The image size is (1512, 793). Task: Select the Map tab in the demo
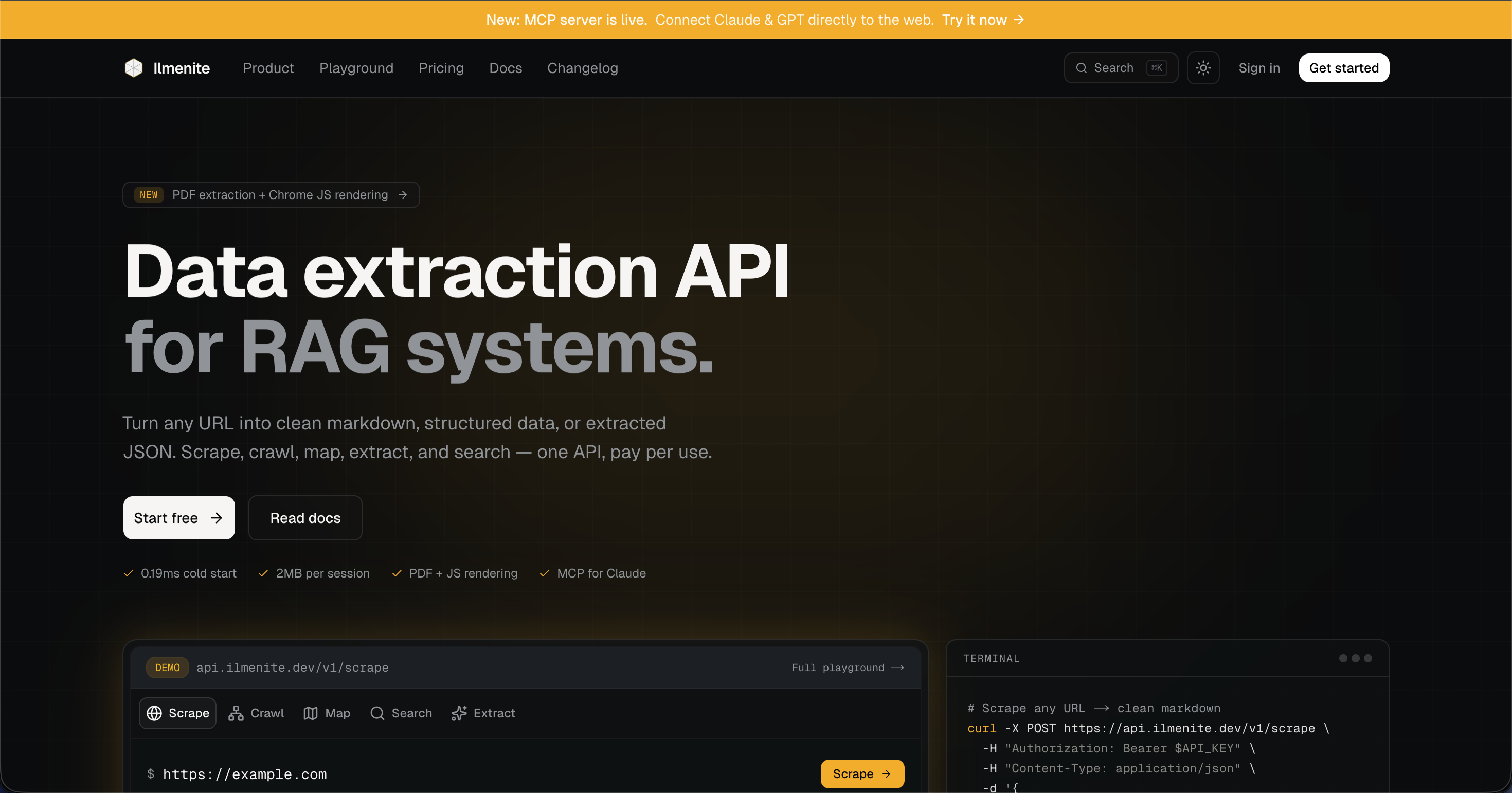coord(327,713)
